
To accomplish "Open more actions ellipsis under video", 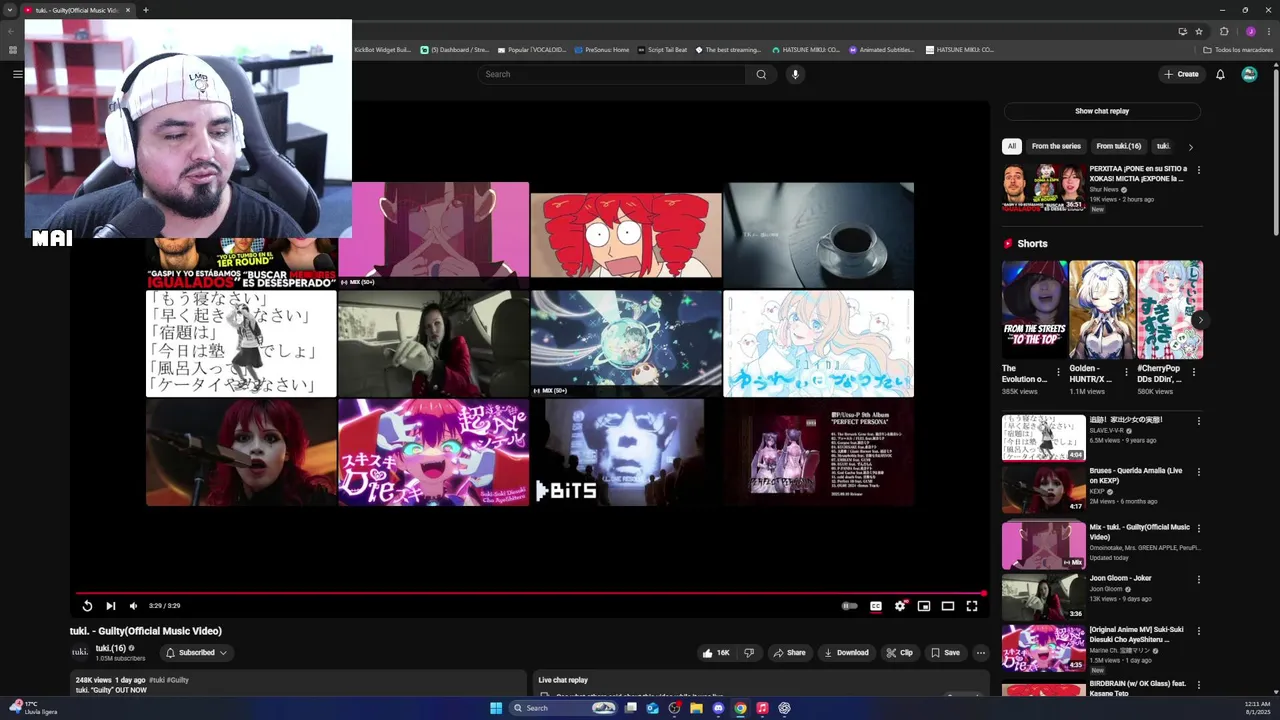I will (x=981, y=653).
